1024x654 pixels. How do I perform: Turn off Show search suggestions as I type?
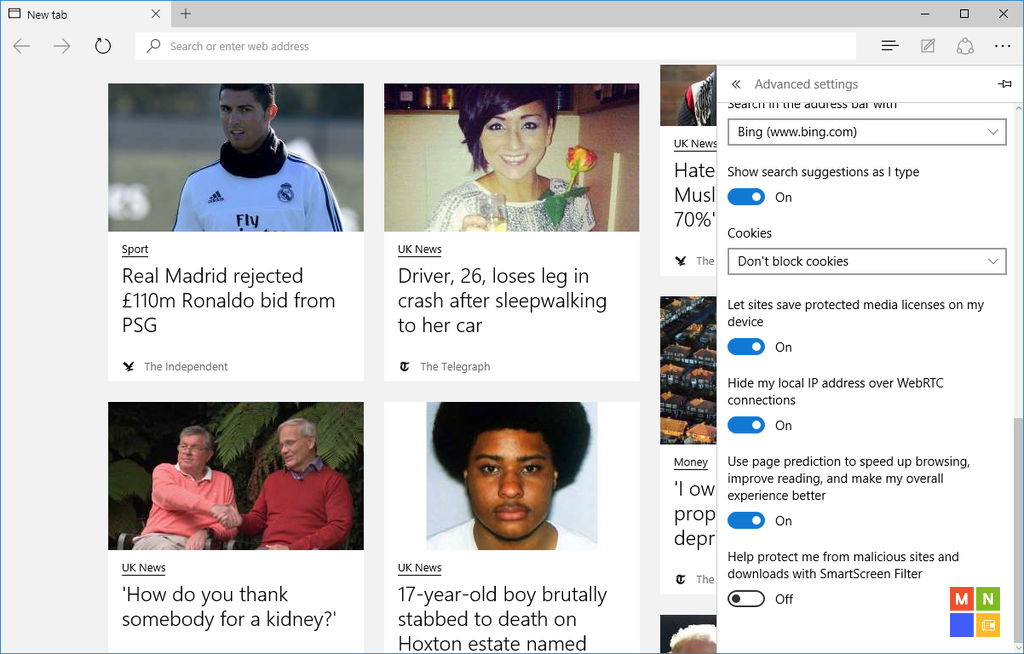(746, 197)
